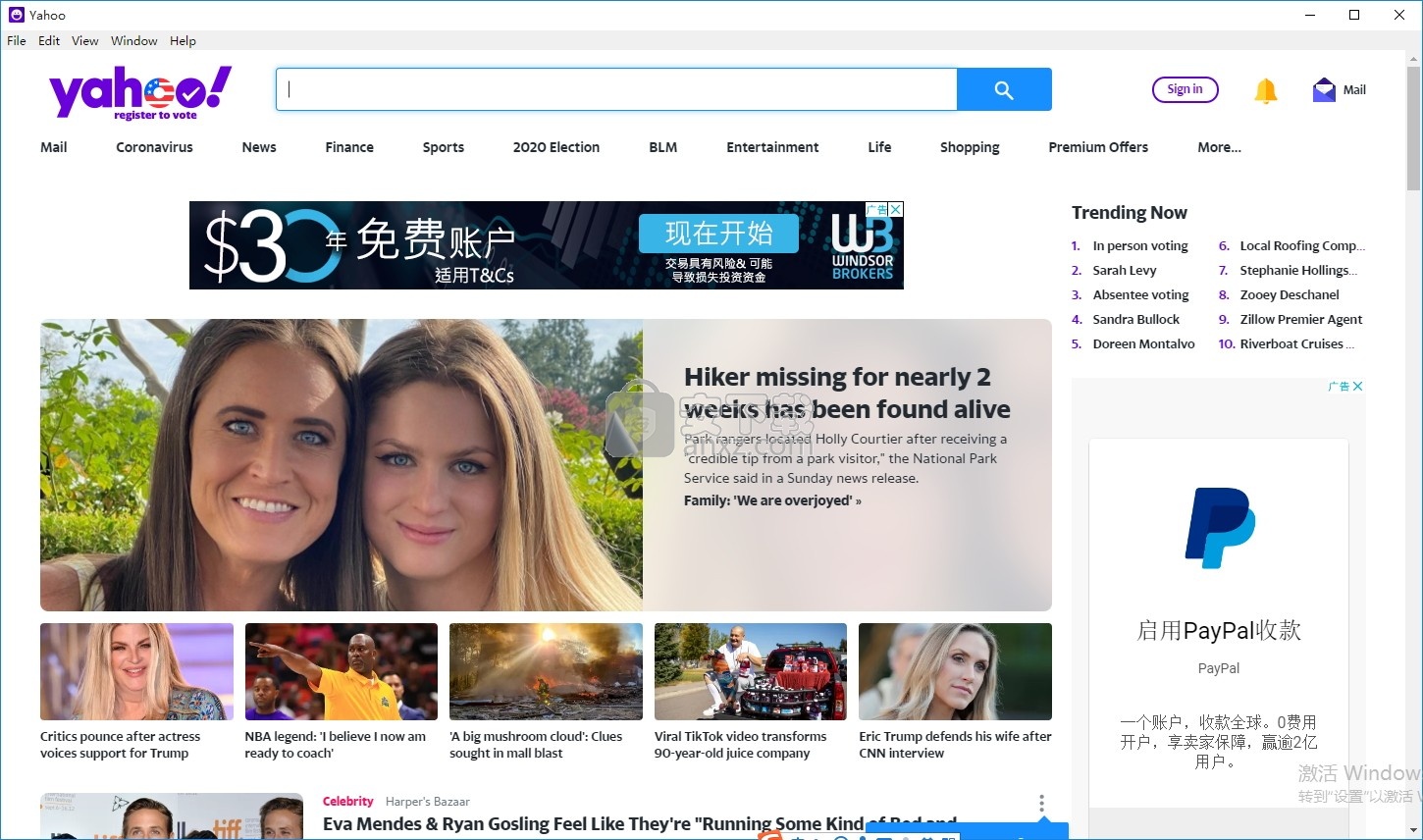Click trending topic Local Roofing Comp...

[1302, 246]
